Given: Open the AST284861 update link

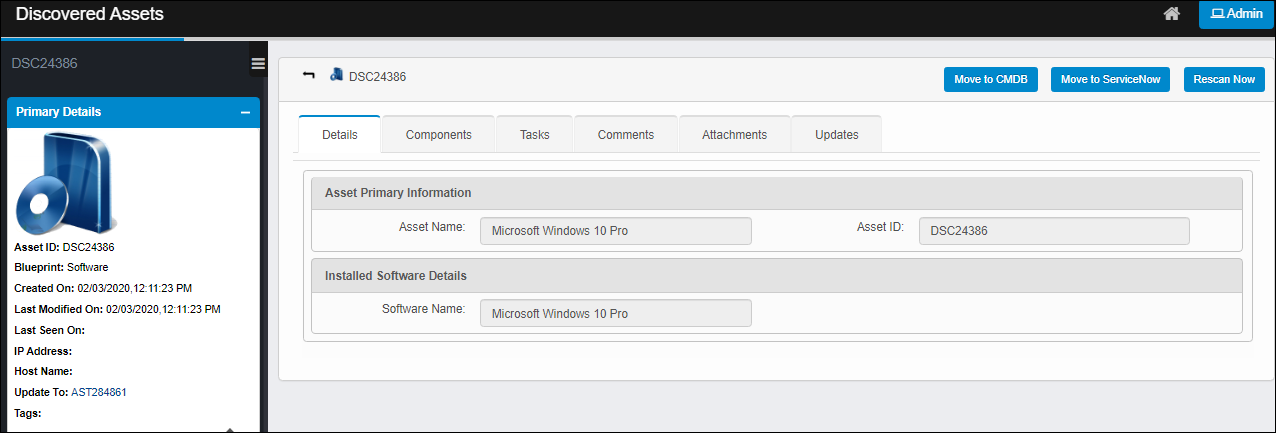Looking at the screenshot, I should point(98,392).
